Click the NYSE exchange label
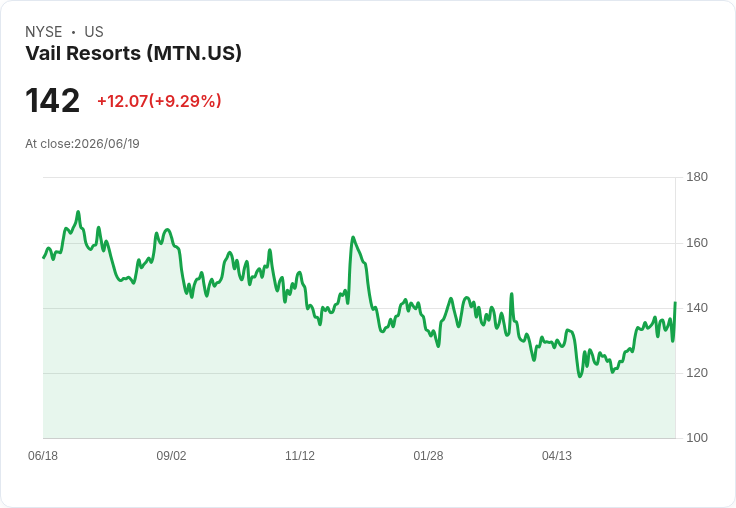Image resolution: width=736 pixels, height=508 pixels. [44, 31]
